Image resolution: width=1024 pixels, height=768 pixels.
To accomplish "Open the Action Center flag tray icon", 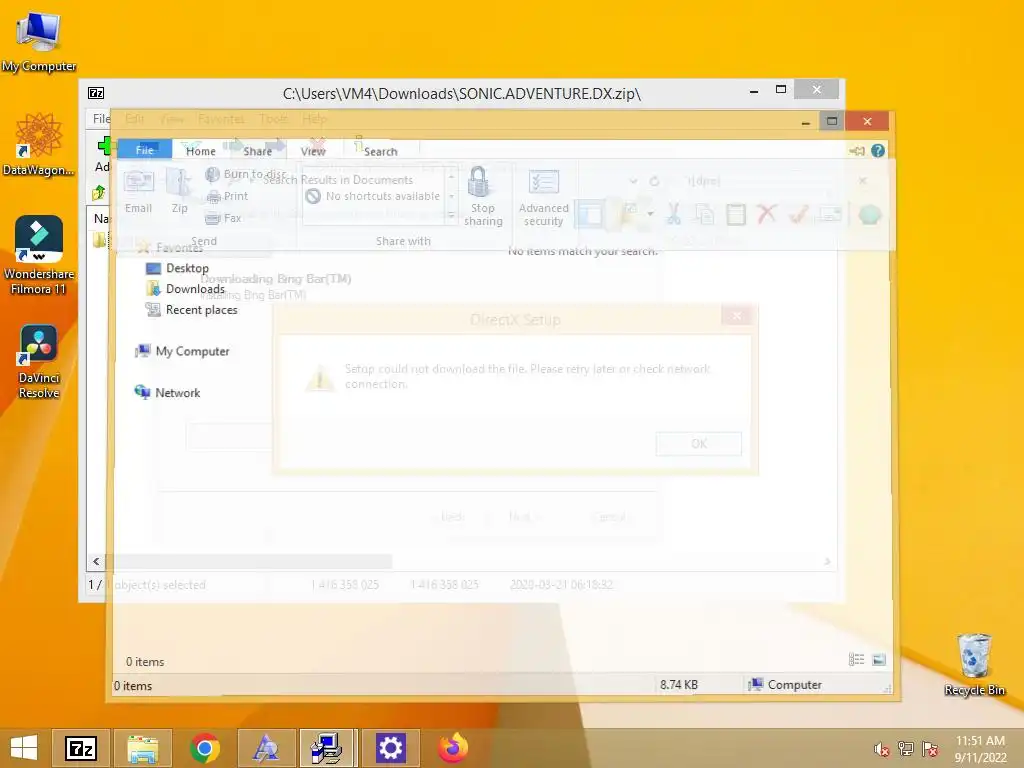I will click(x=930, y=749).
